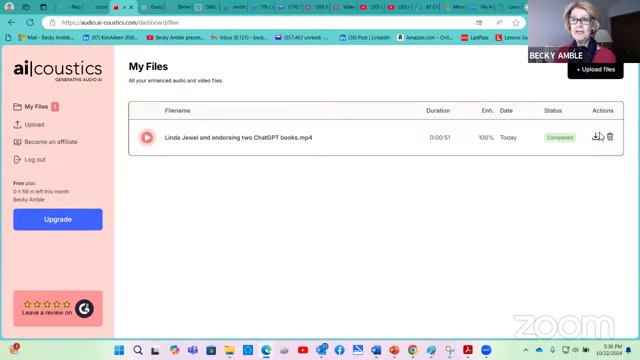Open Microsoft Word from taskbar
The height and width of the screenshot is (360, 640).
[376, 350]
